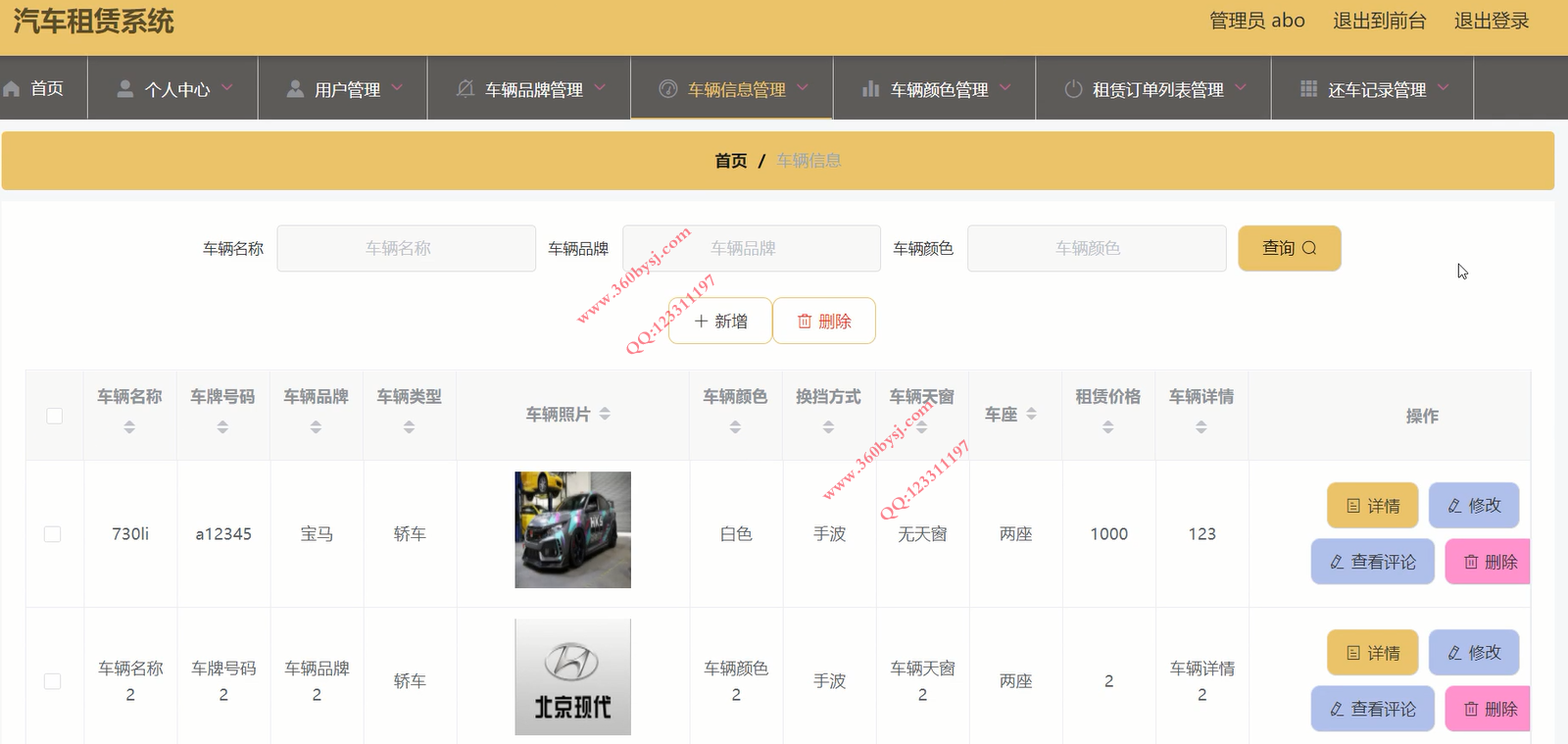Click the bar chart icon beside 车辆颜色管理

click(870, 89)
